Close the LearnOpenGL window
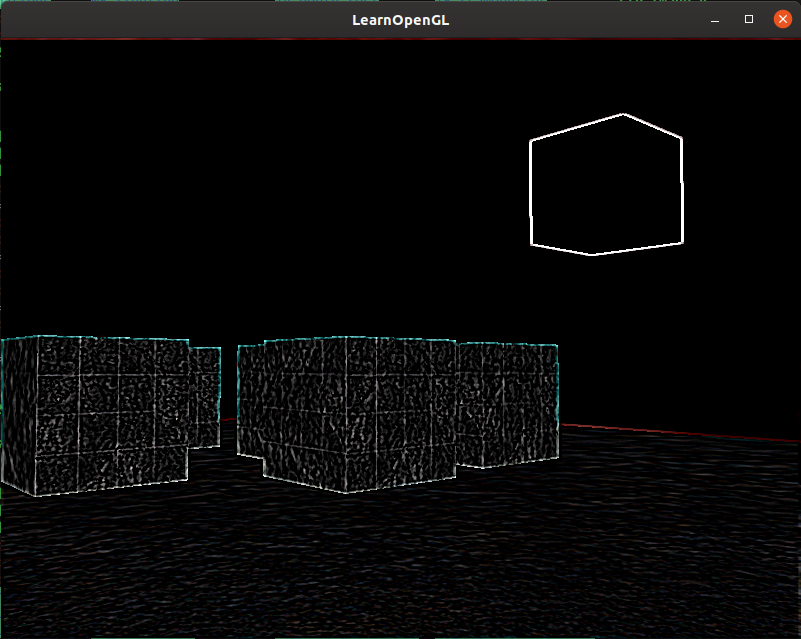Image resolution: width=801 pixels, height=639 pixels. tap(782, 20)
